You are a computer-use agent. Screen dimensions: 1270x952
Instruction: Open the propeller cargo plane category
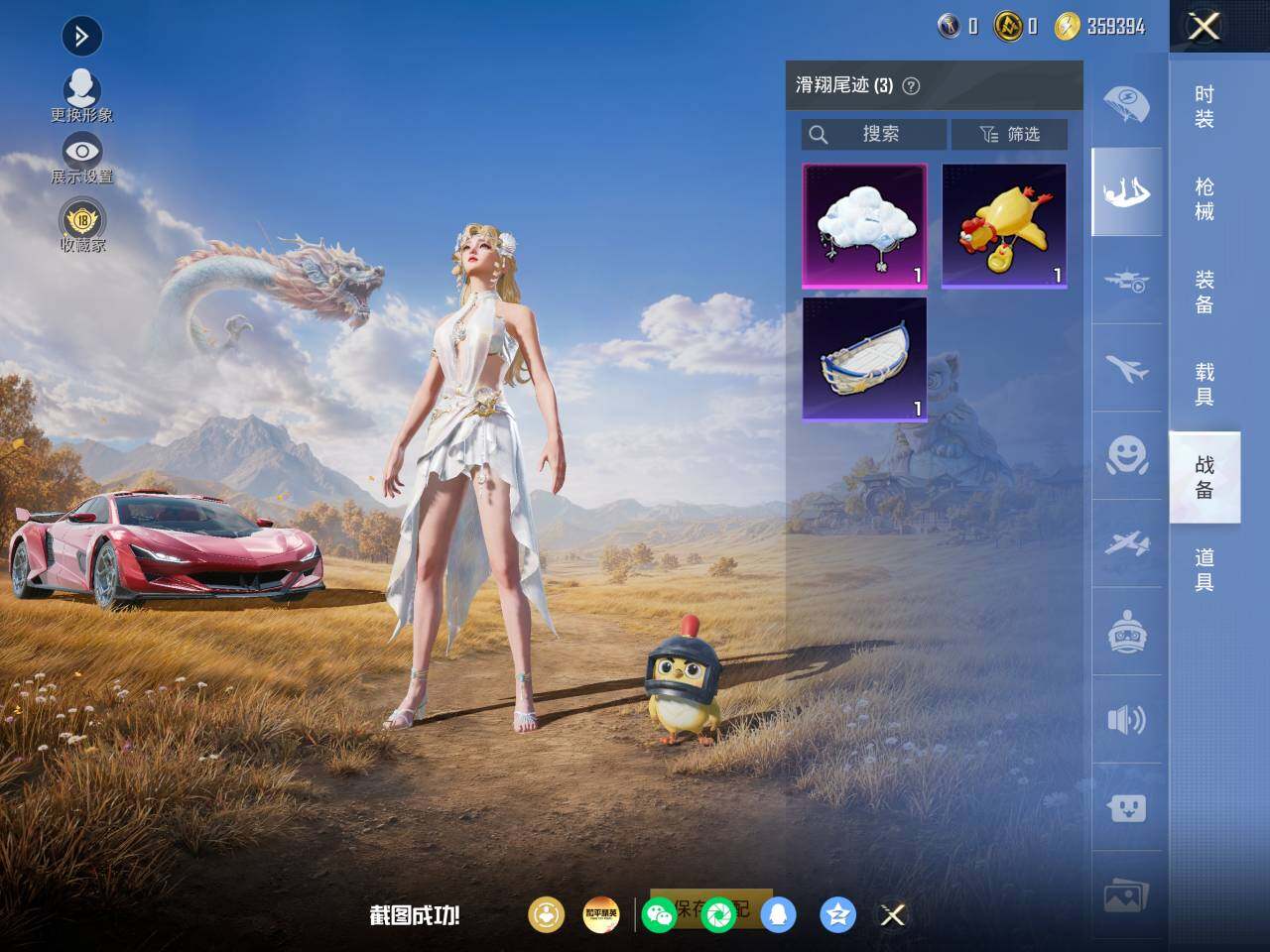[x=1127, y=543]
